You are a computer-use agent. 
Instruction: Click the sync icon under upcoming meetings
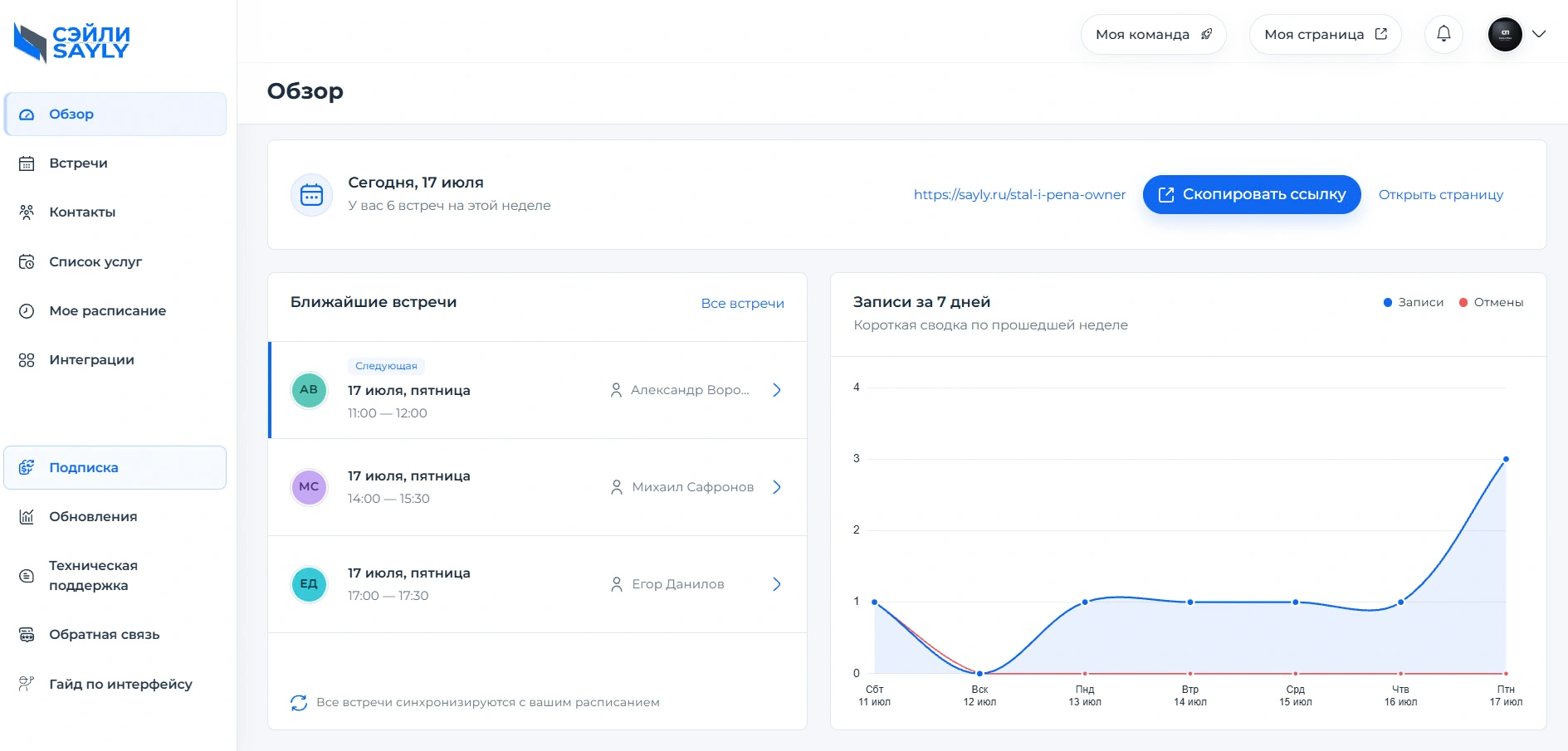(299, 703)
